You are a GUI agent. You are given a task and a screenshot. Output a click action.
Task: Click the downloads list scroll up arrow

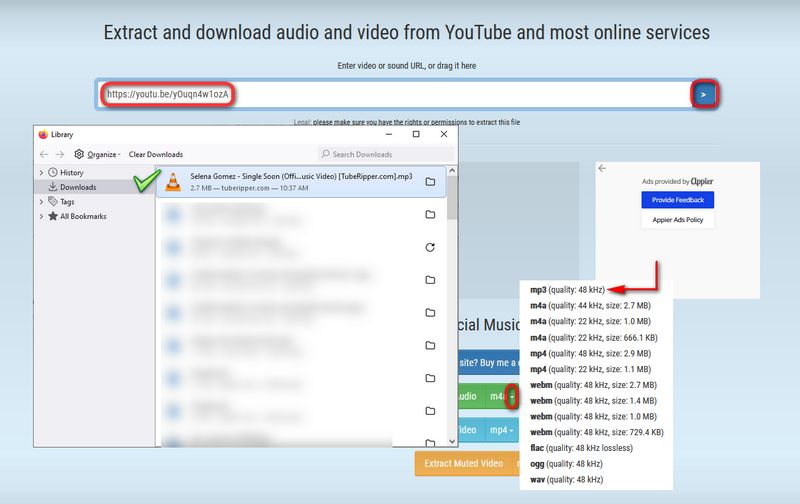tap(452, 171)
